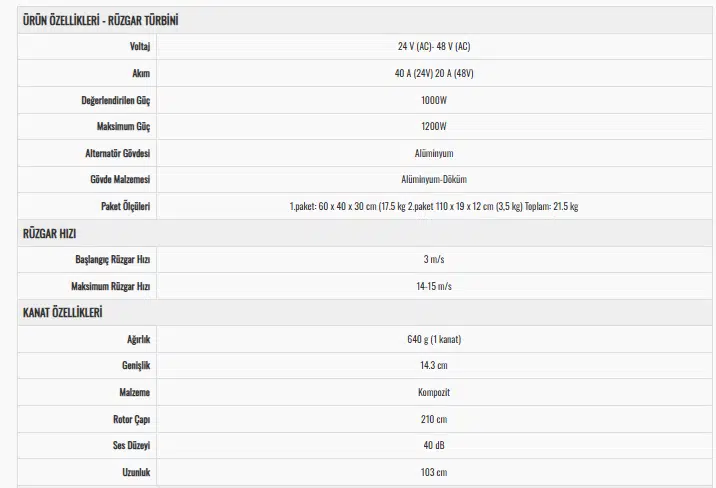
Task: Click the 'KANAT ÖZELLİKLERİ' section header
Action: [x=62, y=313]
